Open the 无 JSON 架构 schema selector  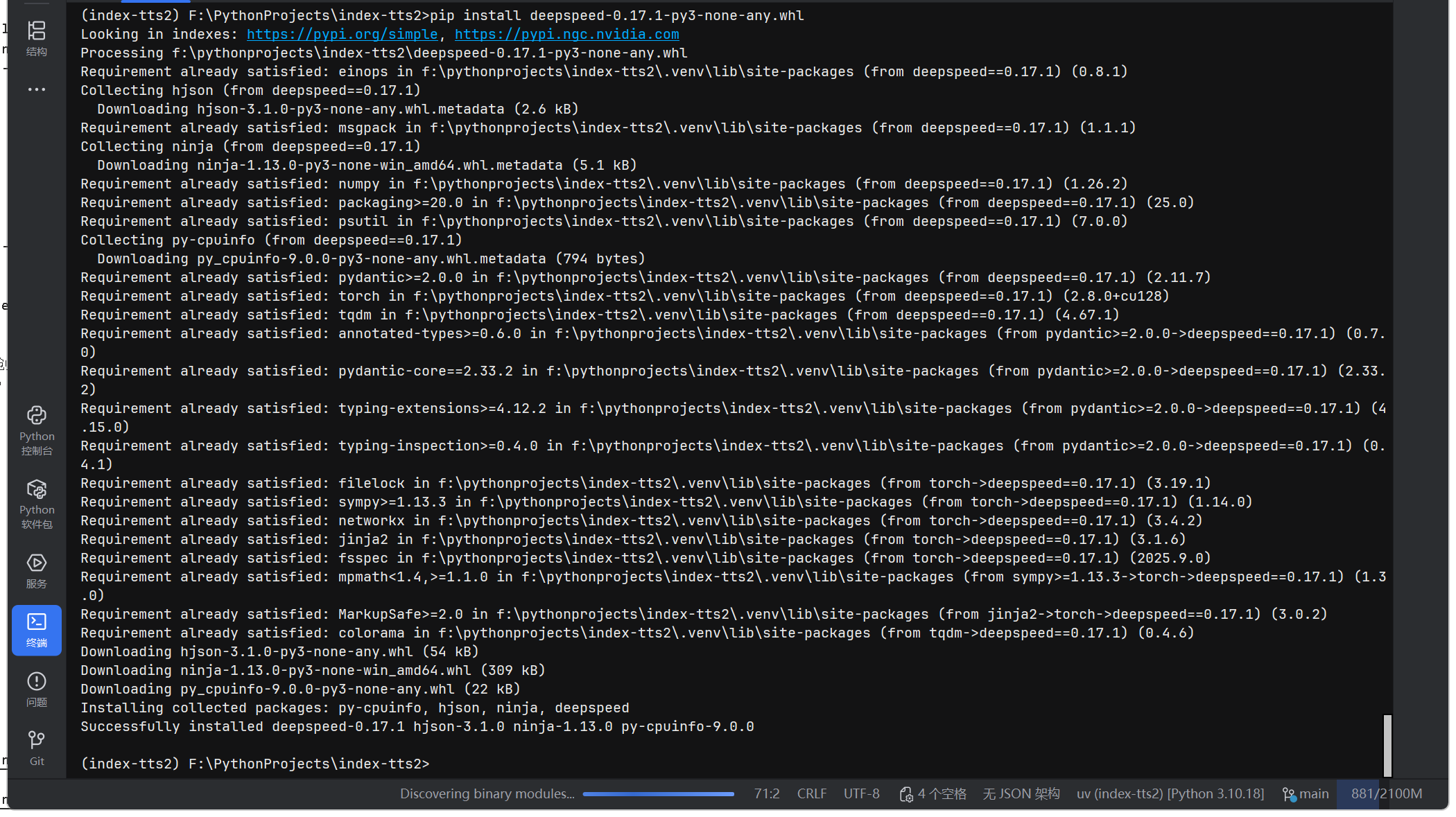tap(1021, 793)
